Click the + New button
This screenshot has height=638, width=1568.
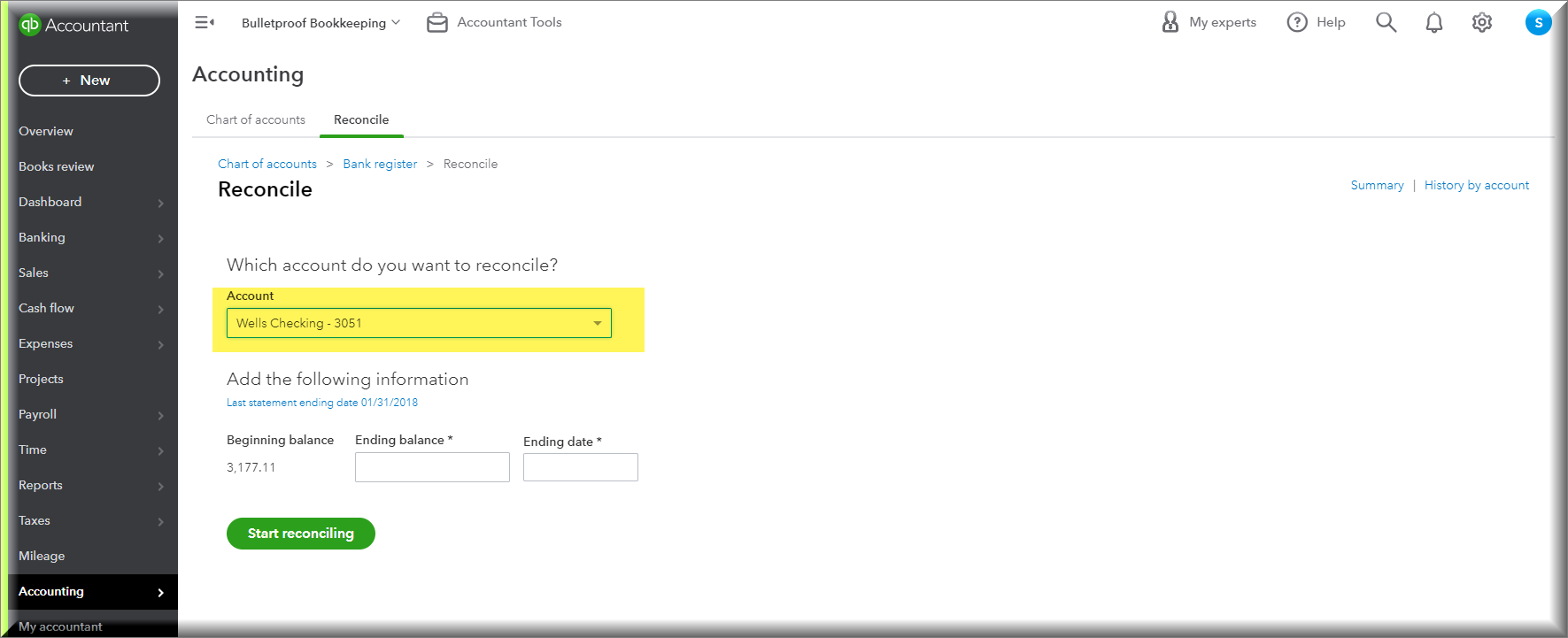point(89,81)
